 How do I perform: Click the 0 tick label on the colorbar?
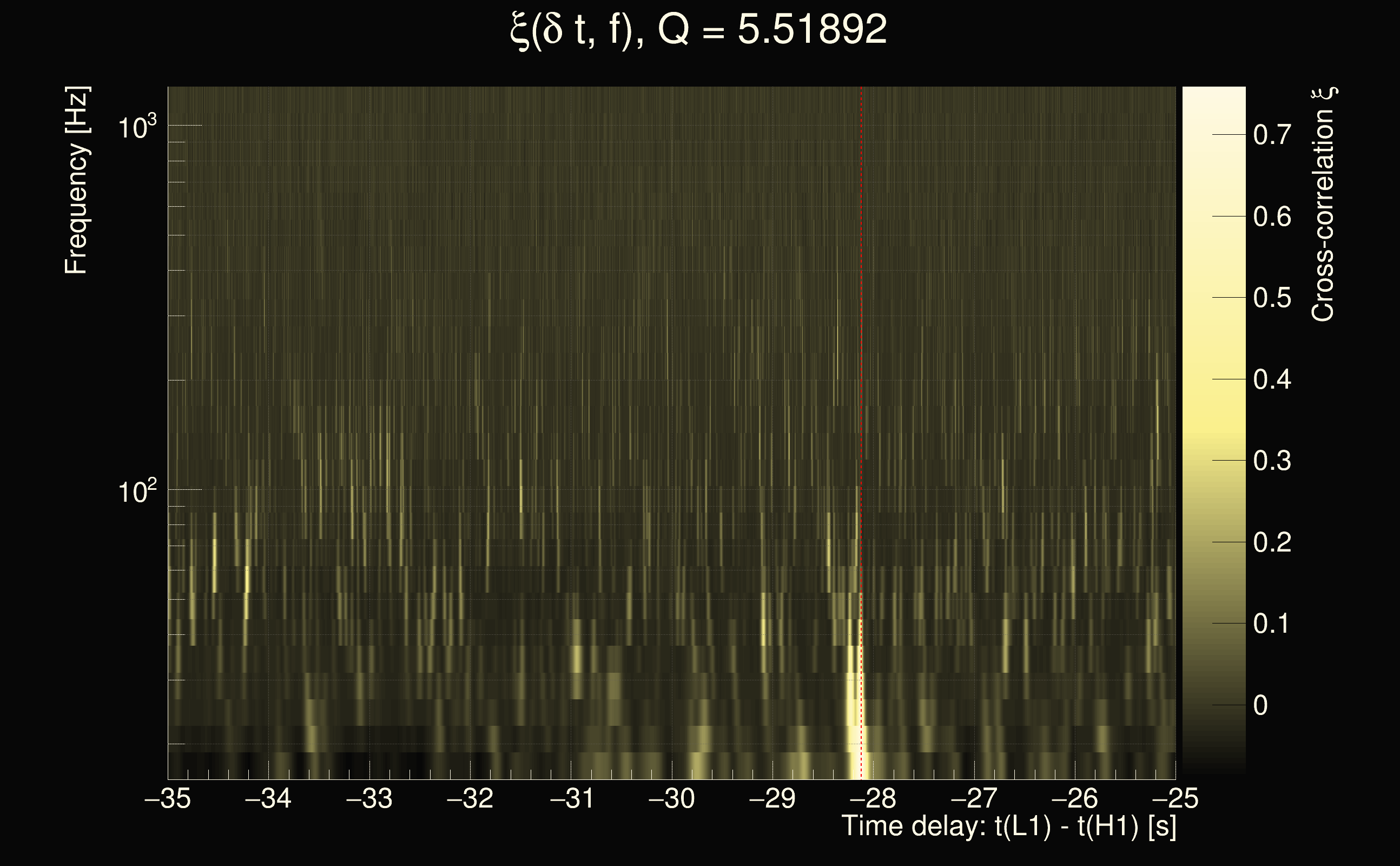coord(1260,706)
